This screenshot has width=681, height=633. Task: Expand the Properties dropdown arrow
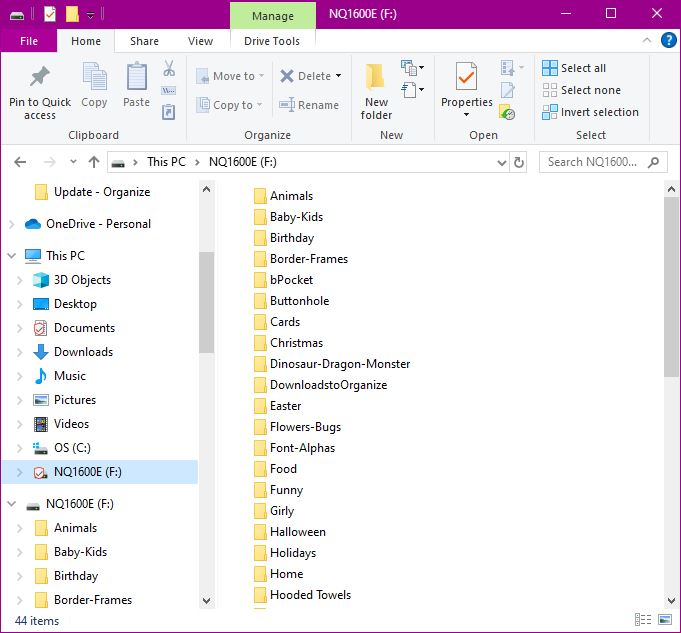coord(466,115)
